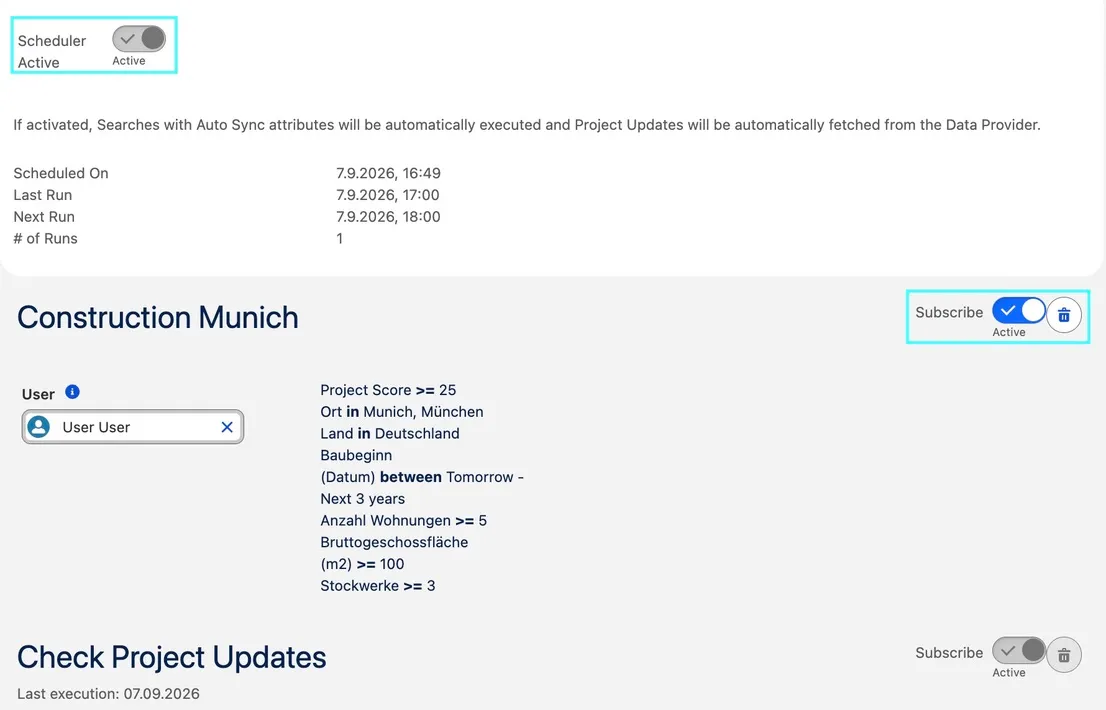Click the 'Last Run' label
This screenshot has width=1106, height=710.
pos(42,195)
